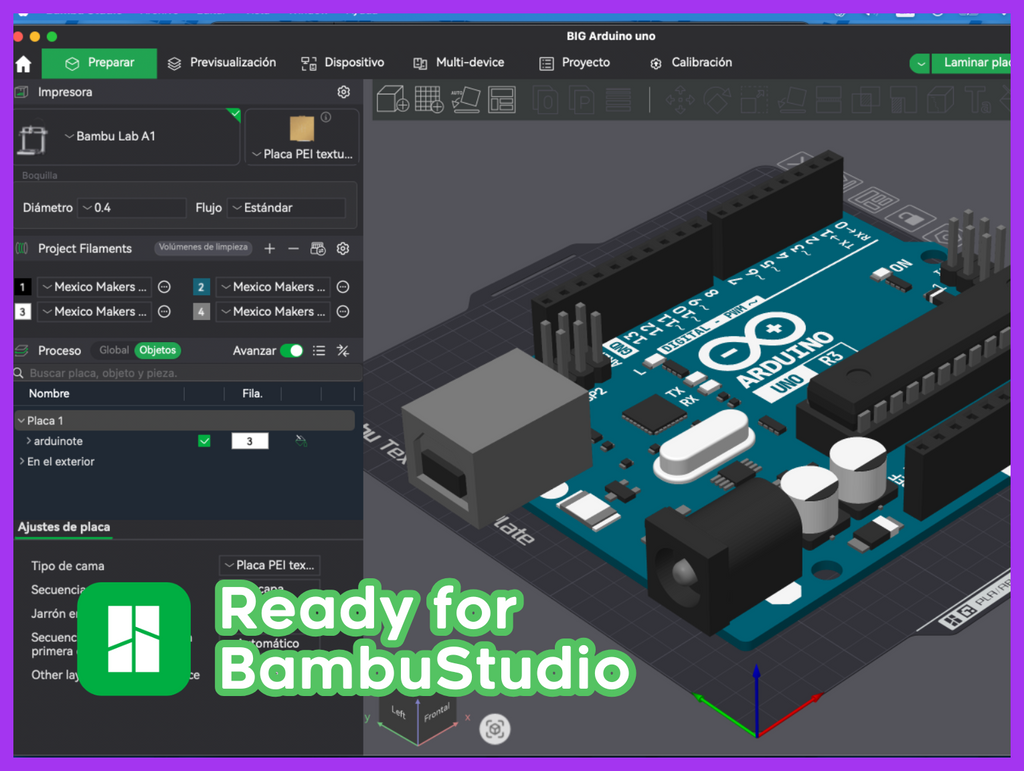Click filament 4 color swatch

(201, 311)
